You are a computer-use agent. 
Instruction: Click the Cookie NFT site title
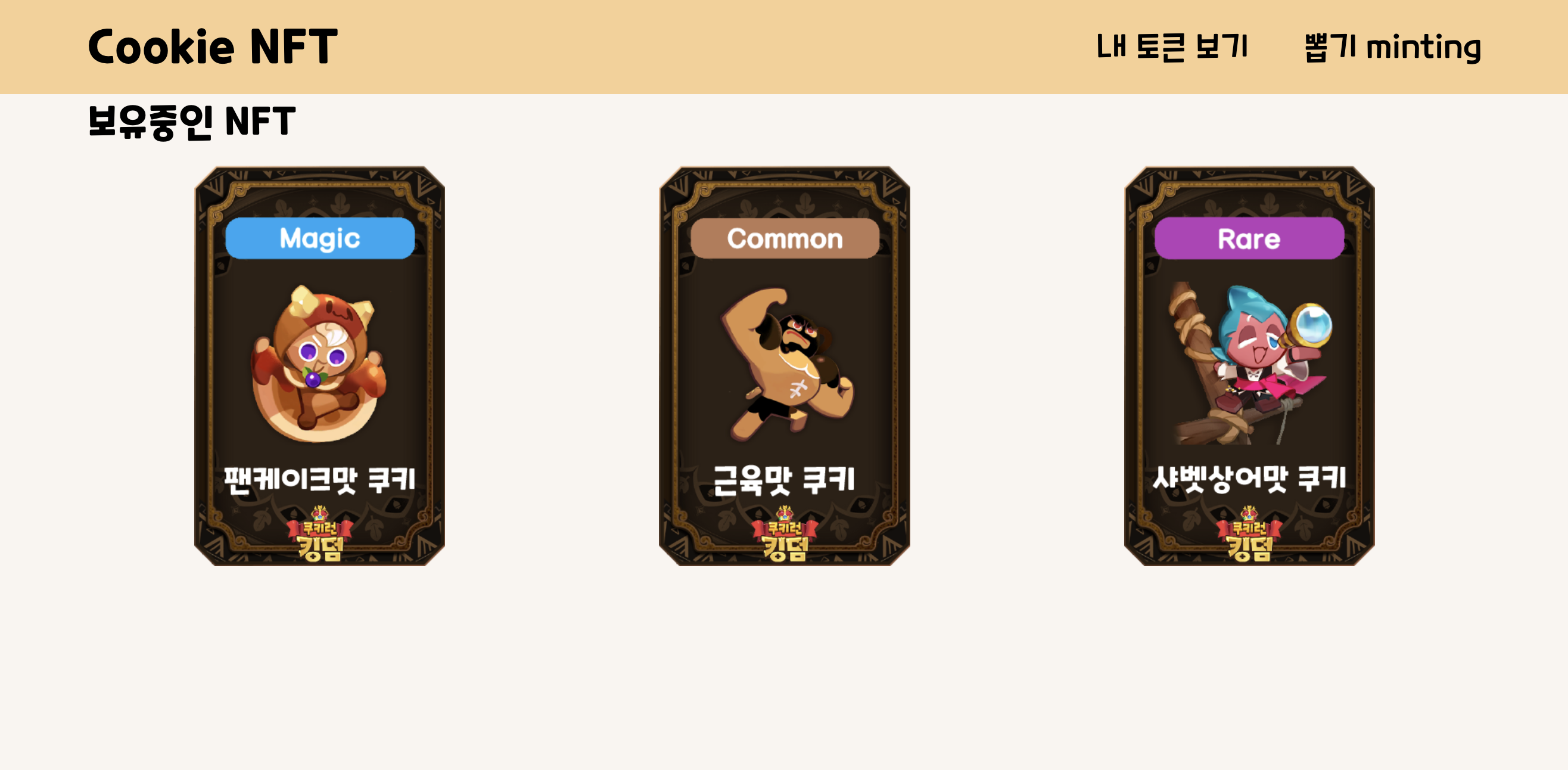coord(213,47)
